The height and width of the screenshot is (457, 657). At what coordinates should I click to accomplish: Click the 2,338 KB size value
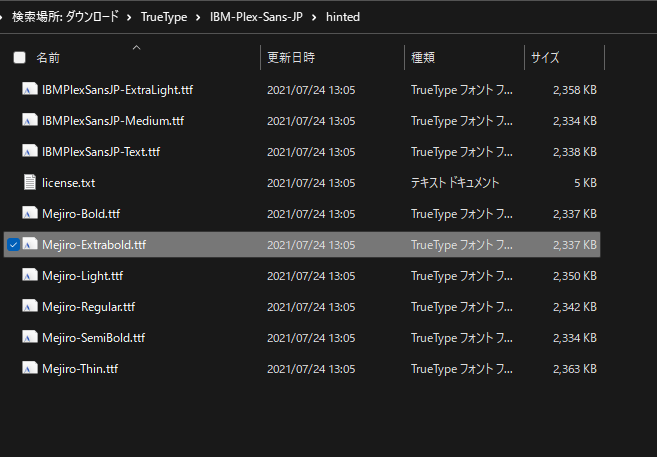574,152
